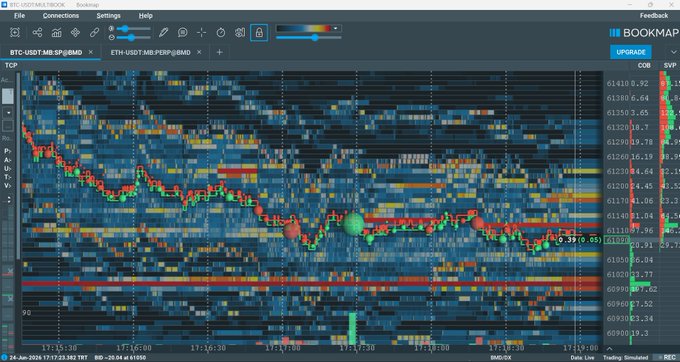Click the TCP panel header
The height and width of the screenshot is (362, 680).
(x=11, y=65)
